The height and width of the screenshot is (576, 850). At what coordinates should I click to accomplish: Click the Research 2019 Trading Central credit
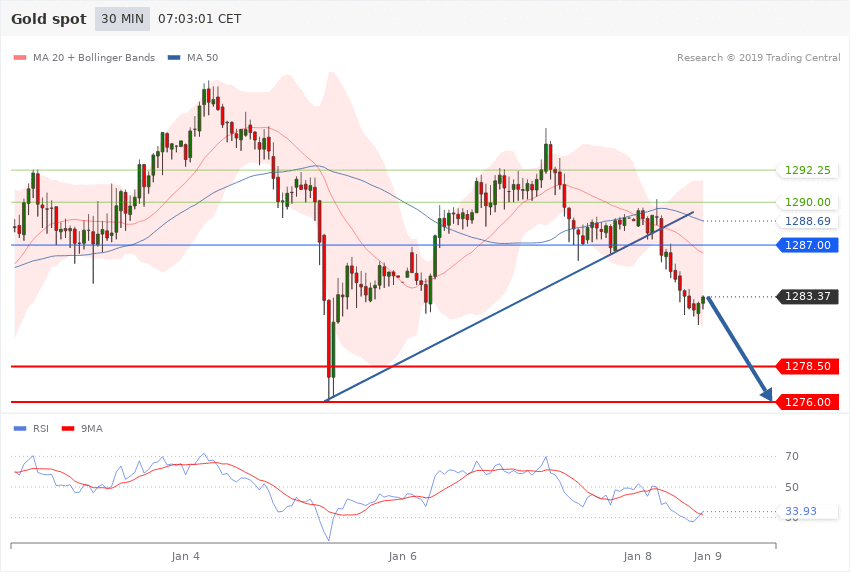[758, 57]
